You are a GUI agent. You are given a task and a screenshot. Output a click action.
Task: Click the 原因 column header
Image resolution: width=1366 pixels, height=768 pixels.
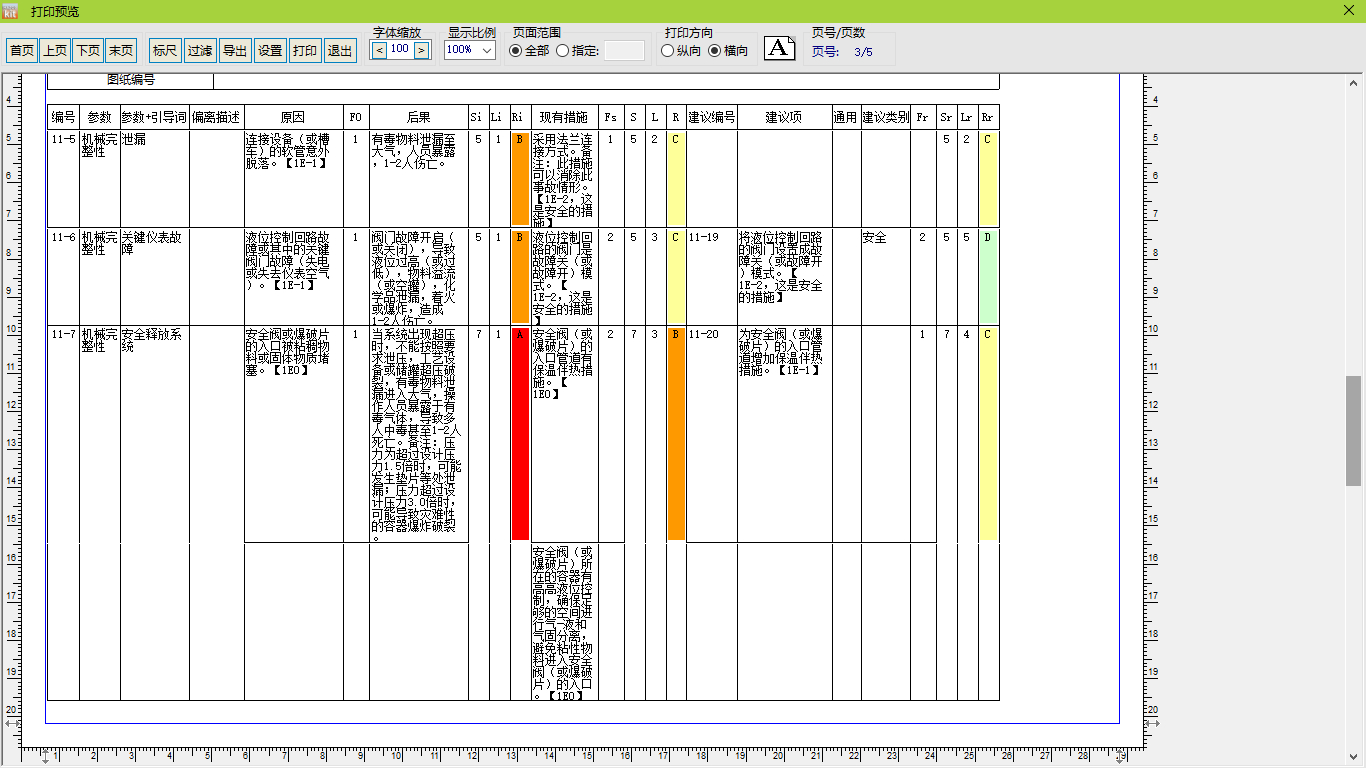click(x=293, y=117)
